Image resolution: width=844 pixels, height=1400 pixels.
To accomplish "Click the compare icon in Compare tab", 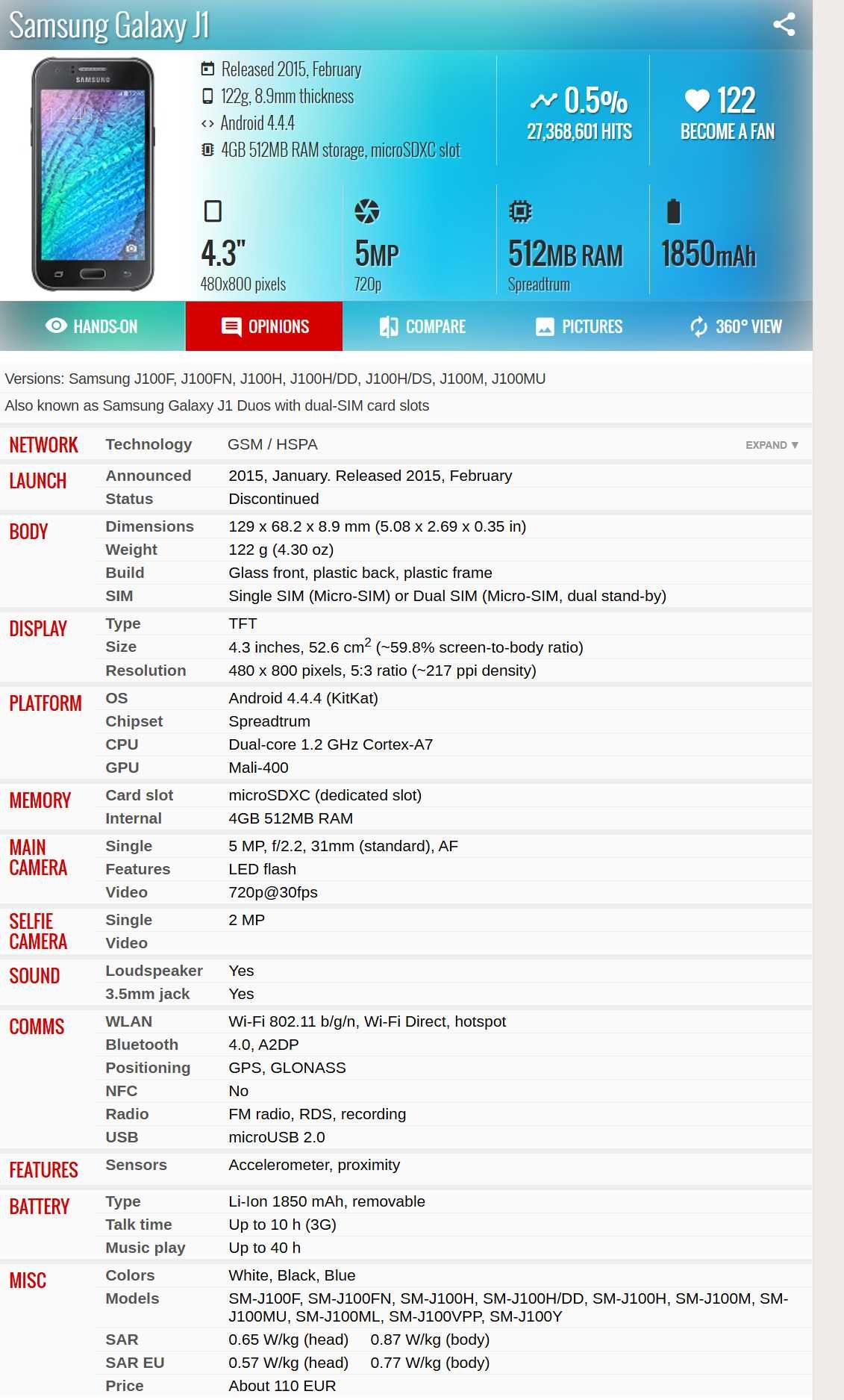I will click(389, 326).
